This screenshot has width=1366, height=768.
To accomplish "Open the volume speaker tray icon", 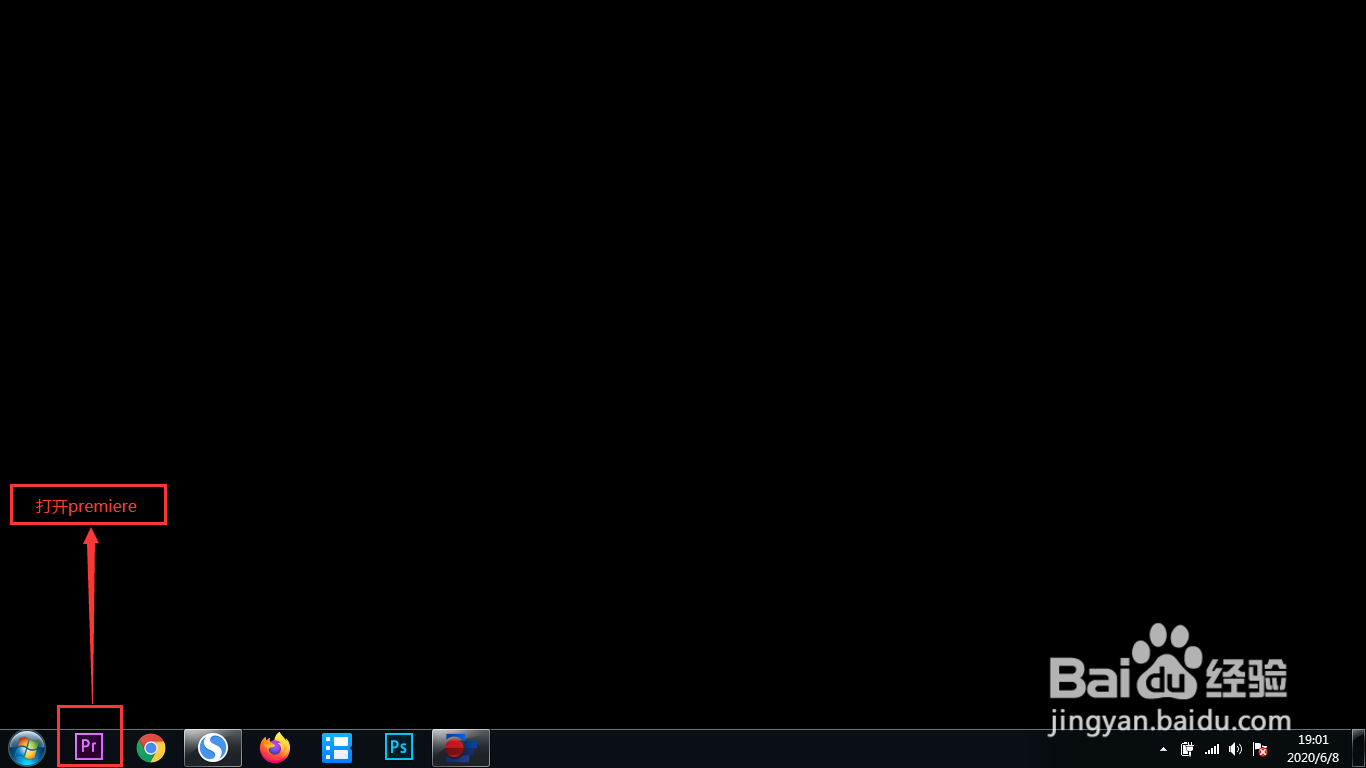I will click(x=1236, y=749).
